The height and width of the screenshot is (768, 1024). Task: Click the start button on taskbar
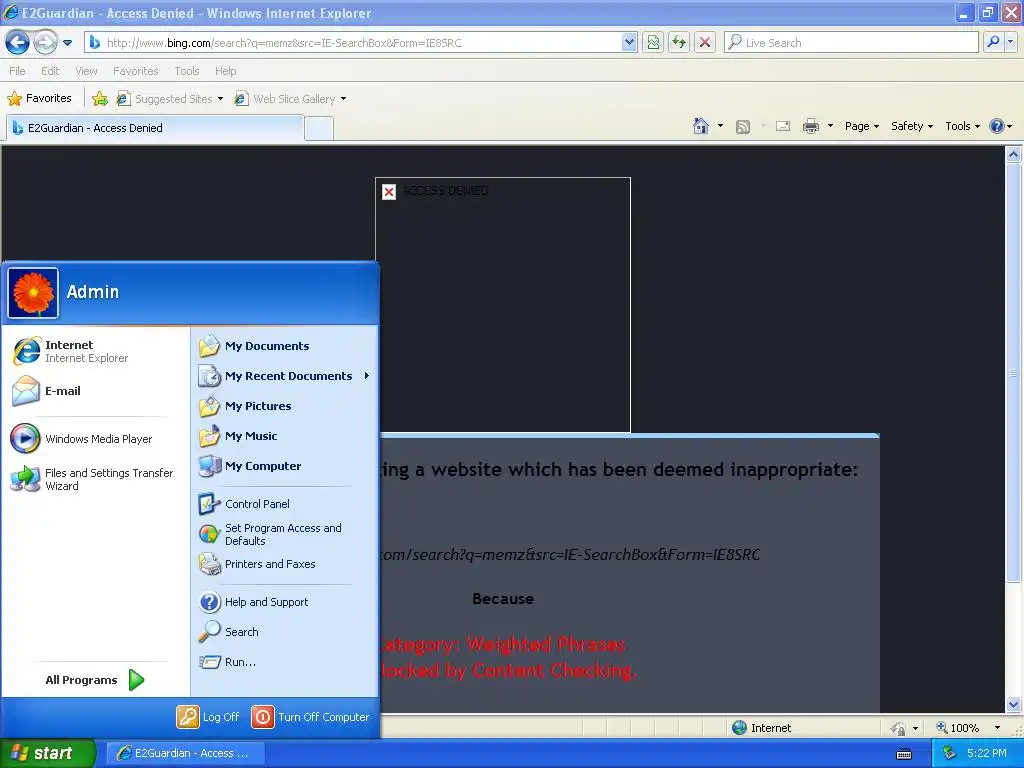coord(48,753)
